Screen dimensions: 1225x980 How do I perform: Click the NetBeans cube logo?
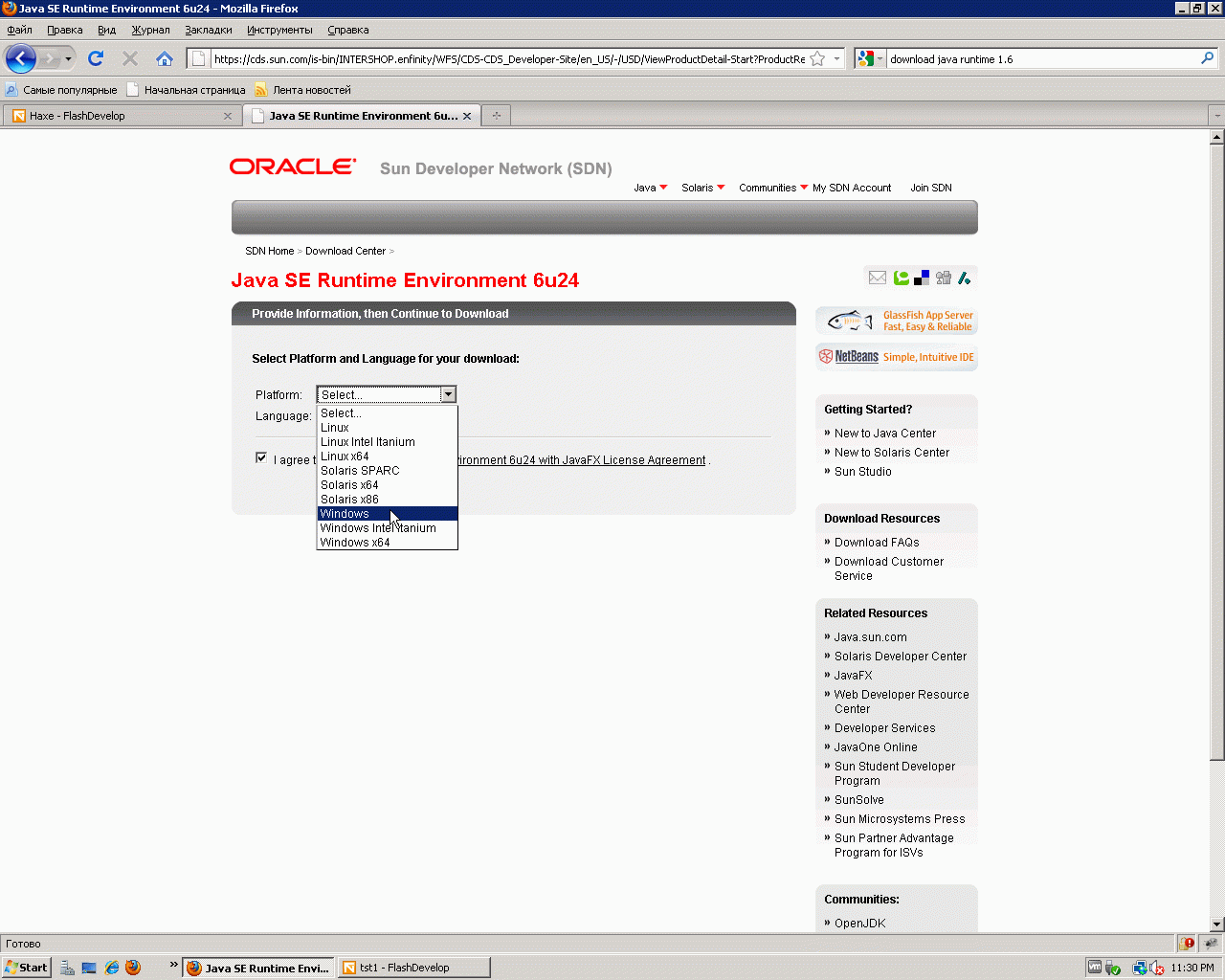pyautogui.click(x=825, y=356)
